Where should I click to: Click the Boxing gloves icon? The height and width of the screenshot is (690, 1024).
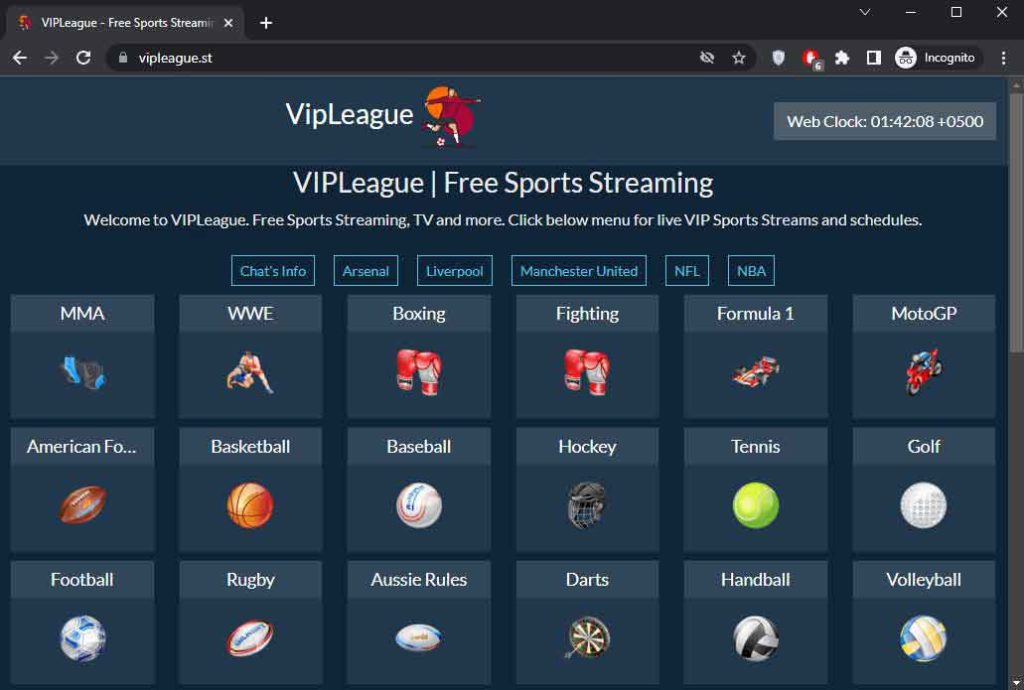(418, 372)
